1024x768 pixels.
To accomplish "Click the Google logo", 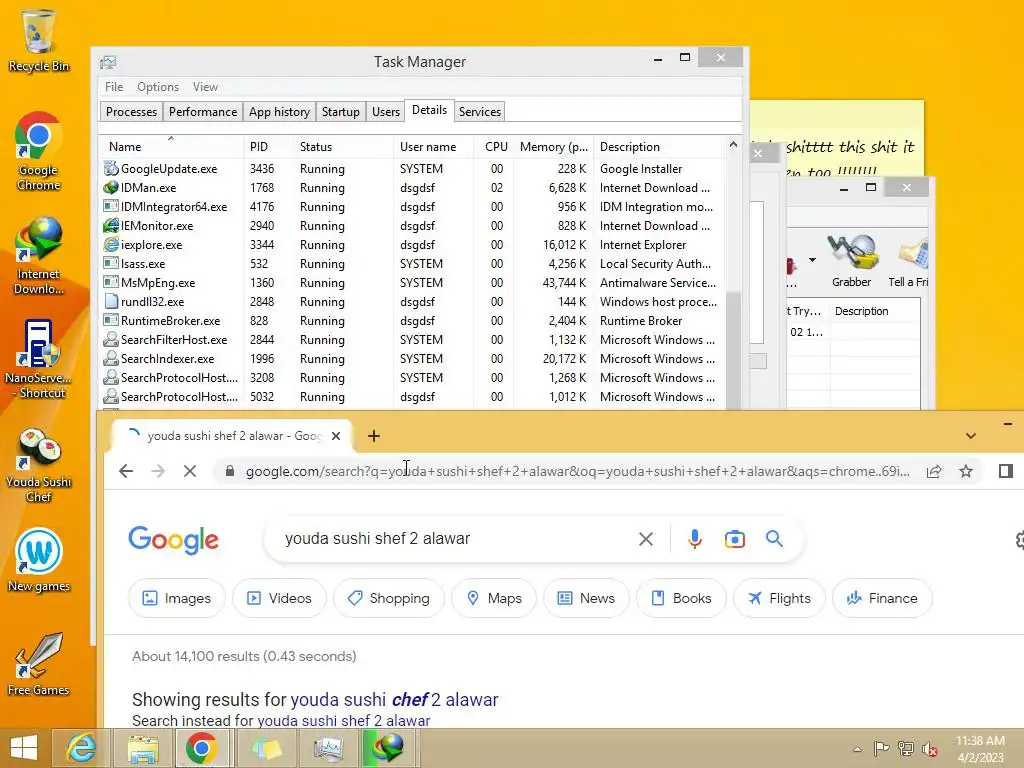I will (174, 539).
